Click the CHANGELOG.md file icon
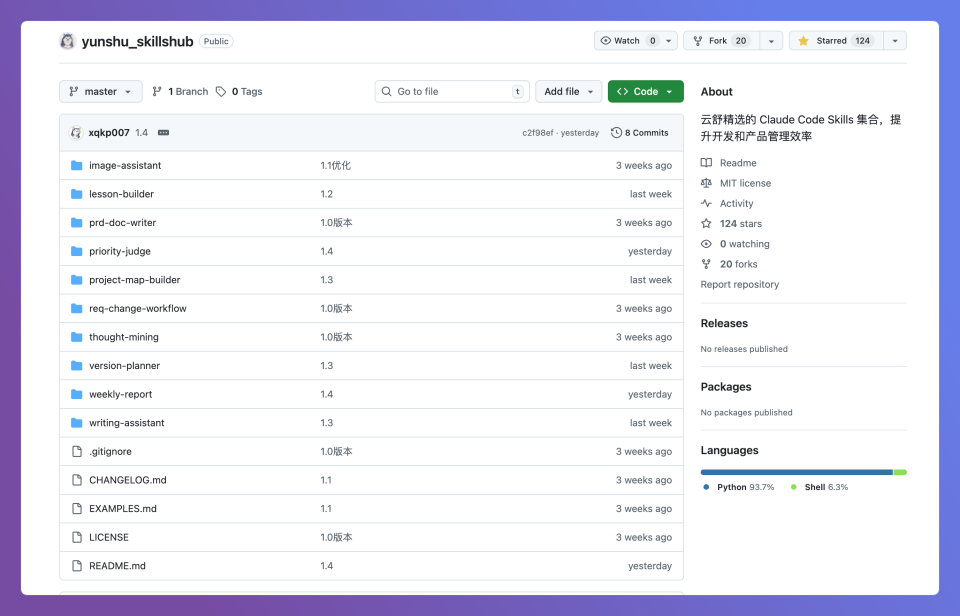 pos(77,480)
